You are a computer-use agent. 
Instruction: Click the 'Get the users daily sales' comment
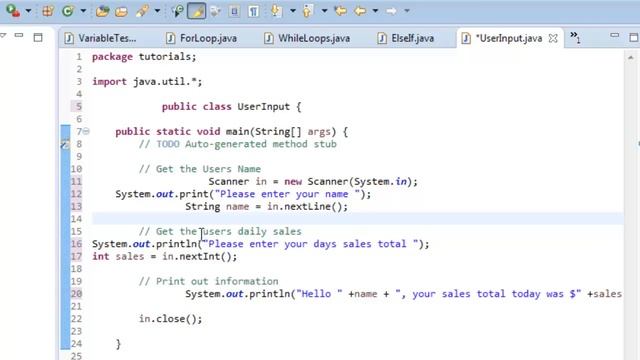[x=220, y=231]
